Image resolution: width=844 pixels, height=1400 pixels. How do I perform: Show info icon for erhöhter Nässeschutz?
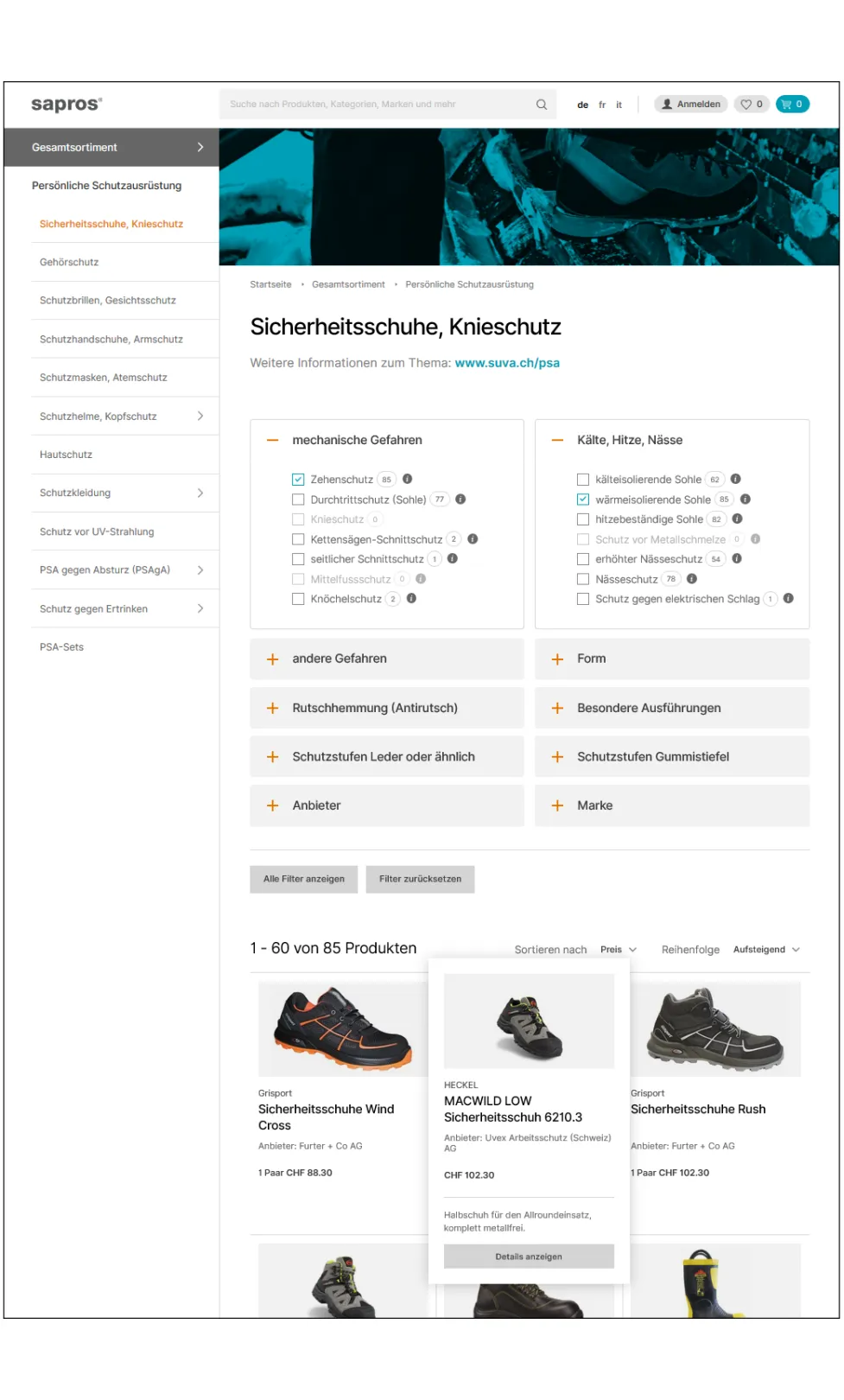pyautogui.click(x=737, y=559)
